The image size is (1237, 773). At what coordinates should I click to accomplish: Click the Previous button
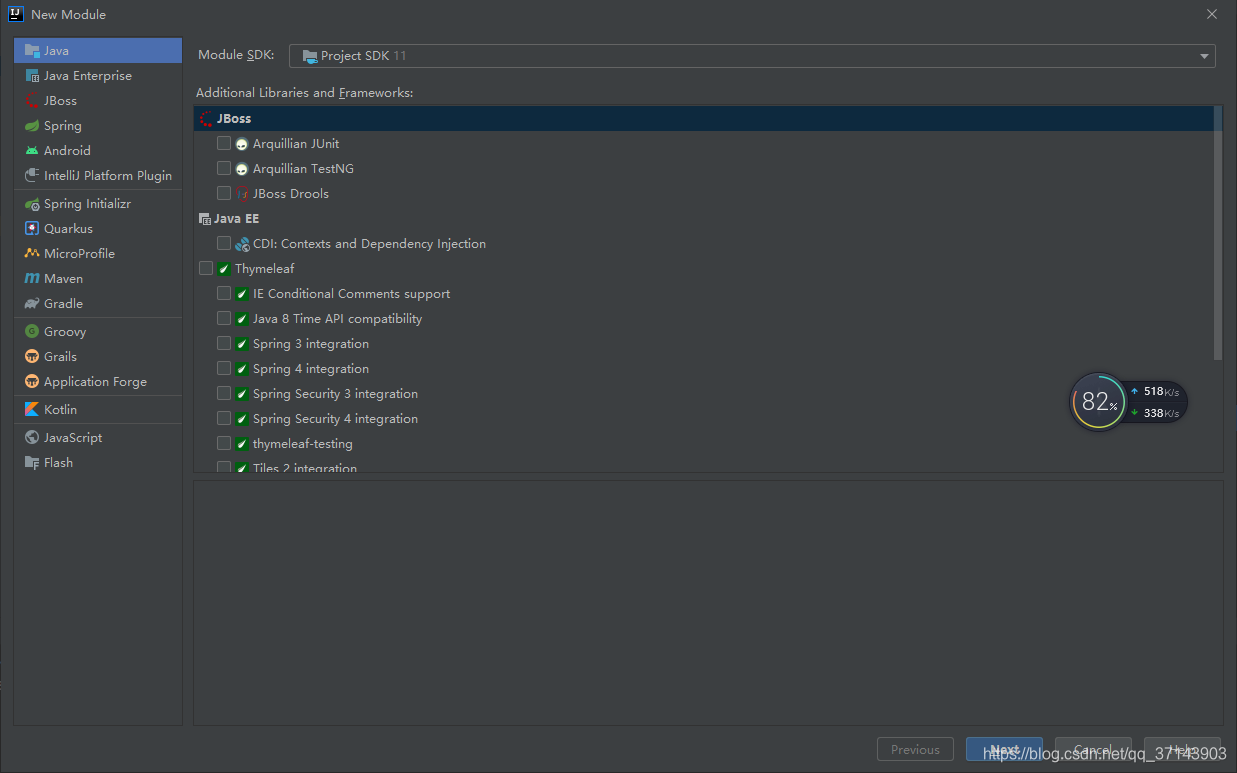click(x=915, y=750)
